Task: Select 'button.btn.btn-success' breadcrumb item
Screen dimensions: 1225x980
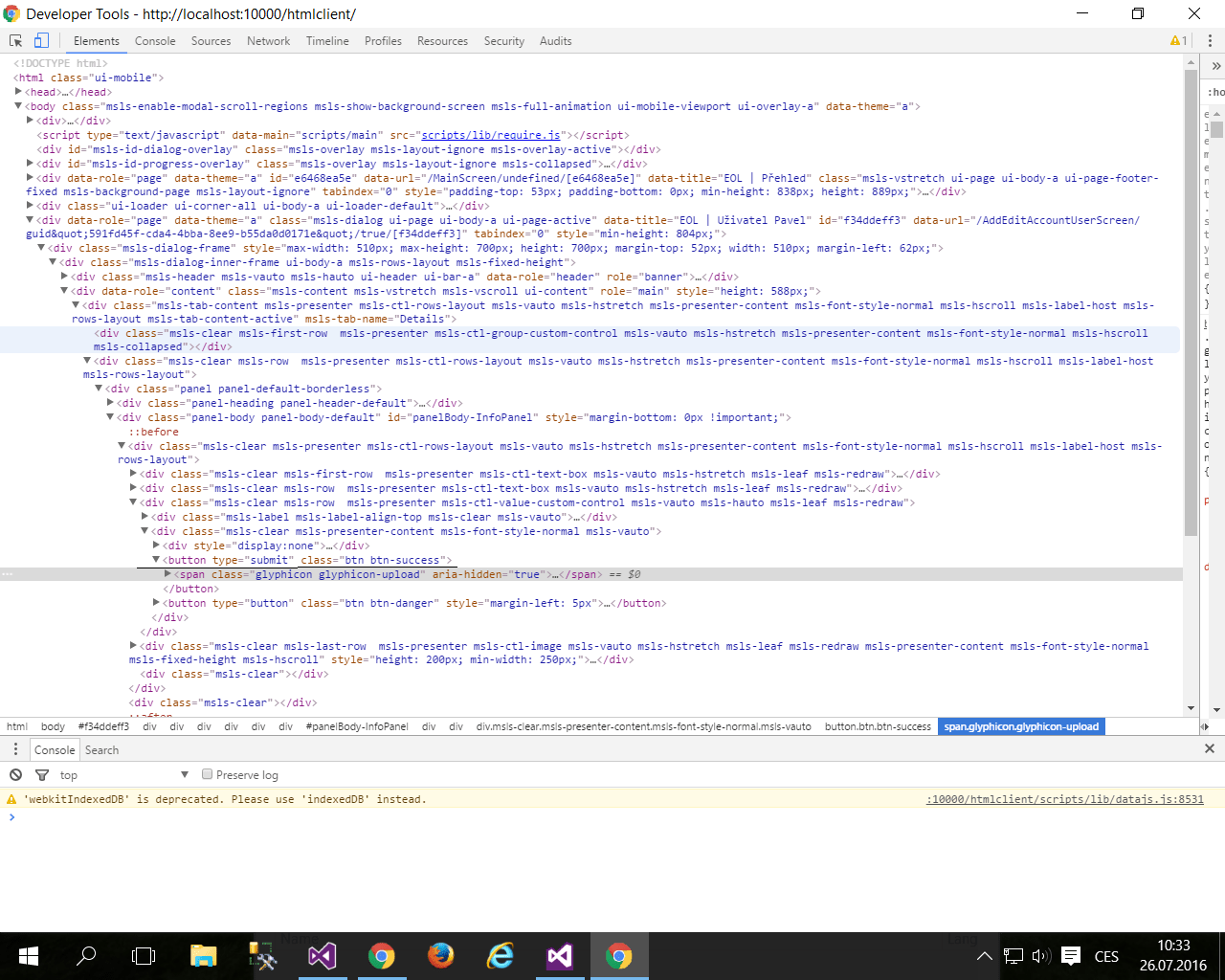Action: coord(879,726)
